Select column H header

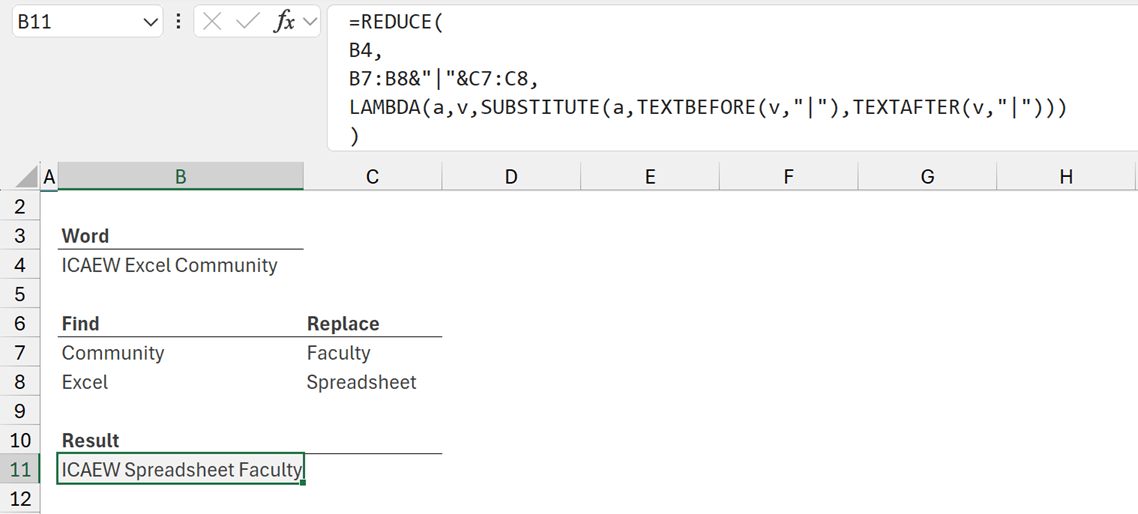click(x=1065, y=177)
